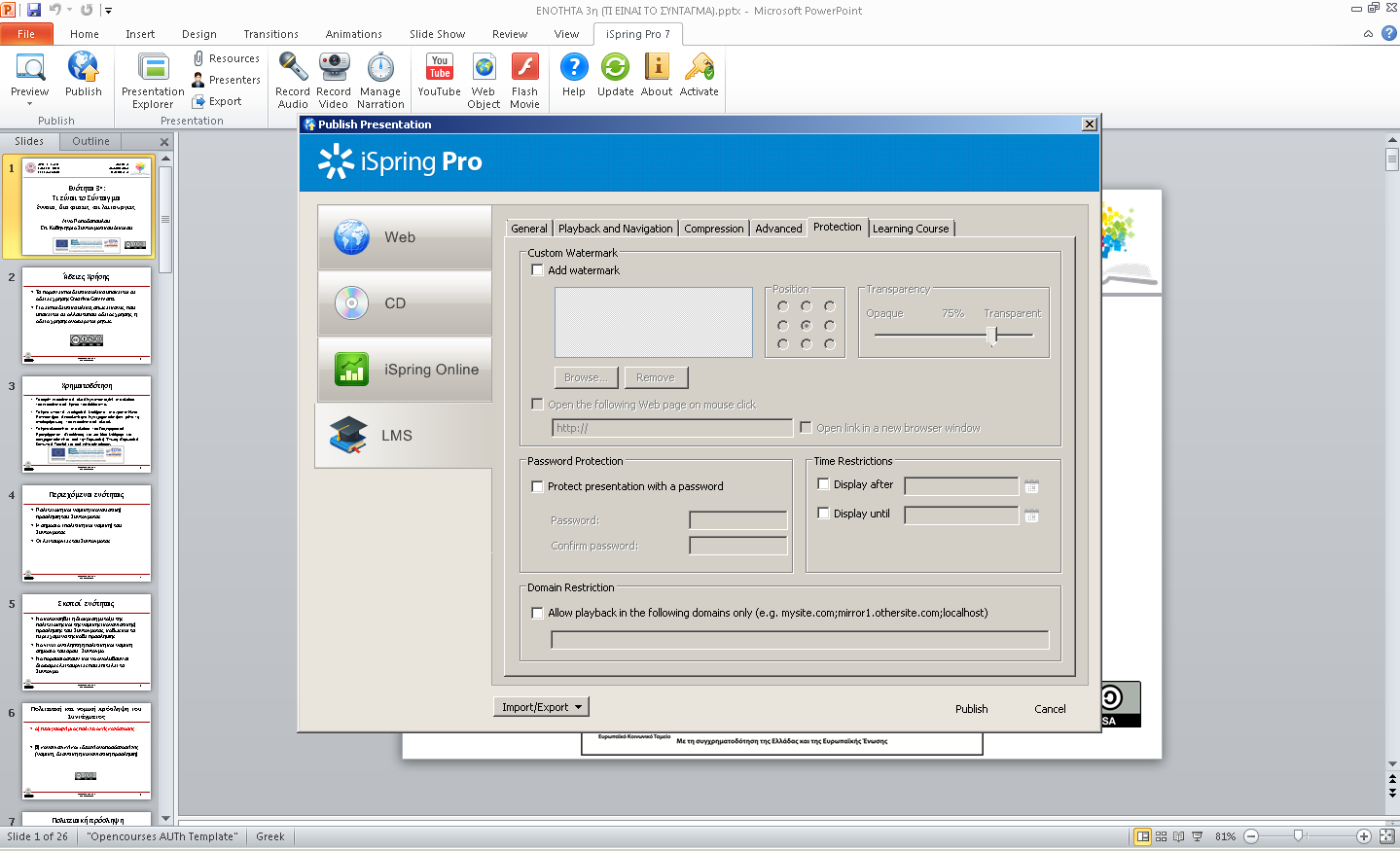Open the About iSpring dialog

[657, 76]
